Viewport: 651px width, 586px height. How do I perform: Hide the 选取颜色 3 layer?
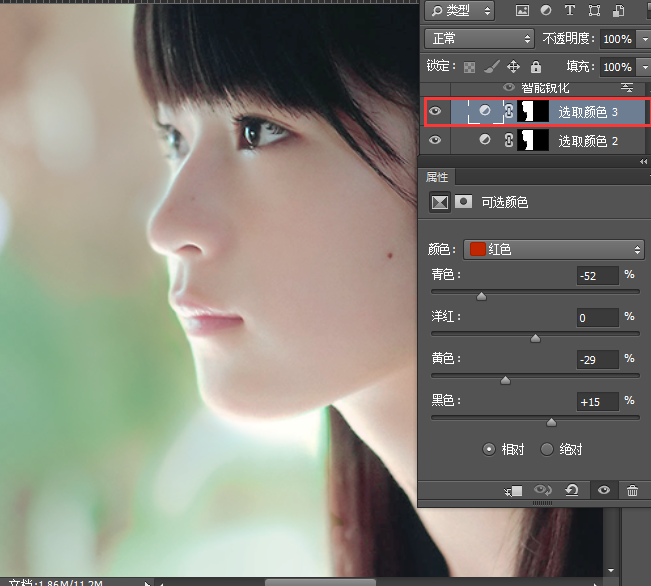[x=435, y=112]
